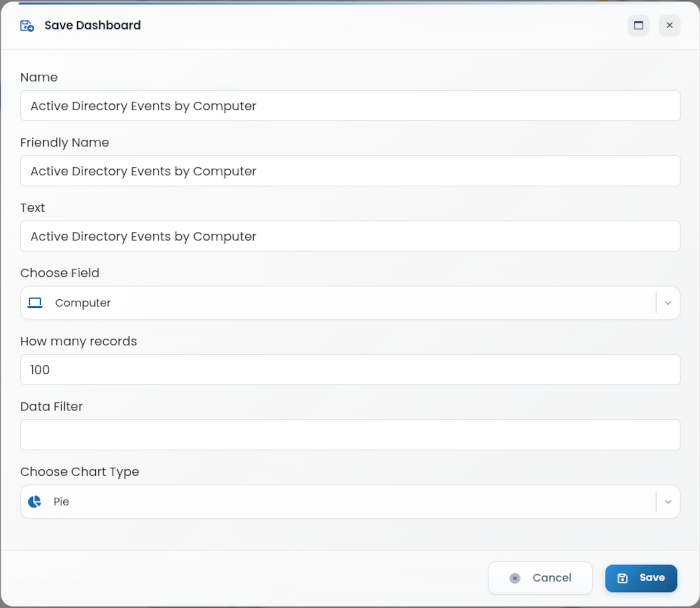Click the Save button
This screenshot has width=700, height=608.
[x=641, y=579]
